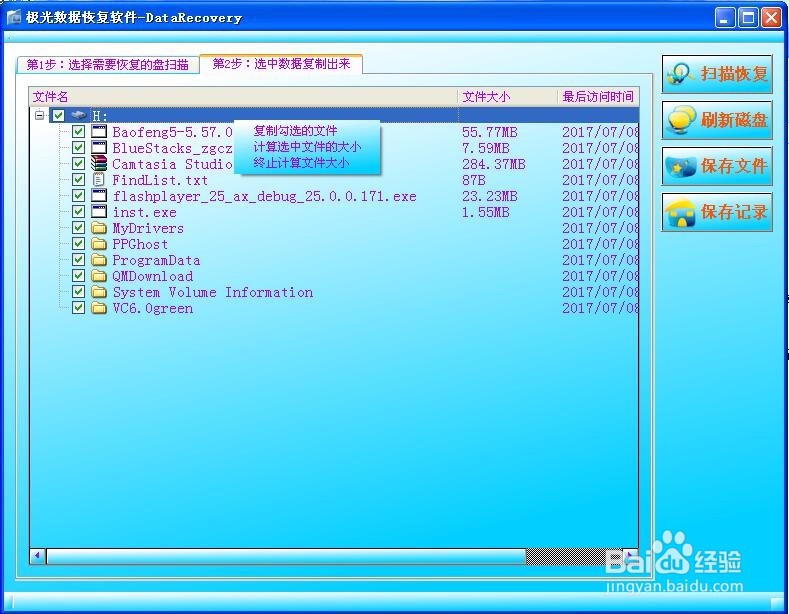Viewport: 789px width, 614px height.
Task: Select System Volume Information folder name
Action: pyautogui.click(x=212, y=292)
